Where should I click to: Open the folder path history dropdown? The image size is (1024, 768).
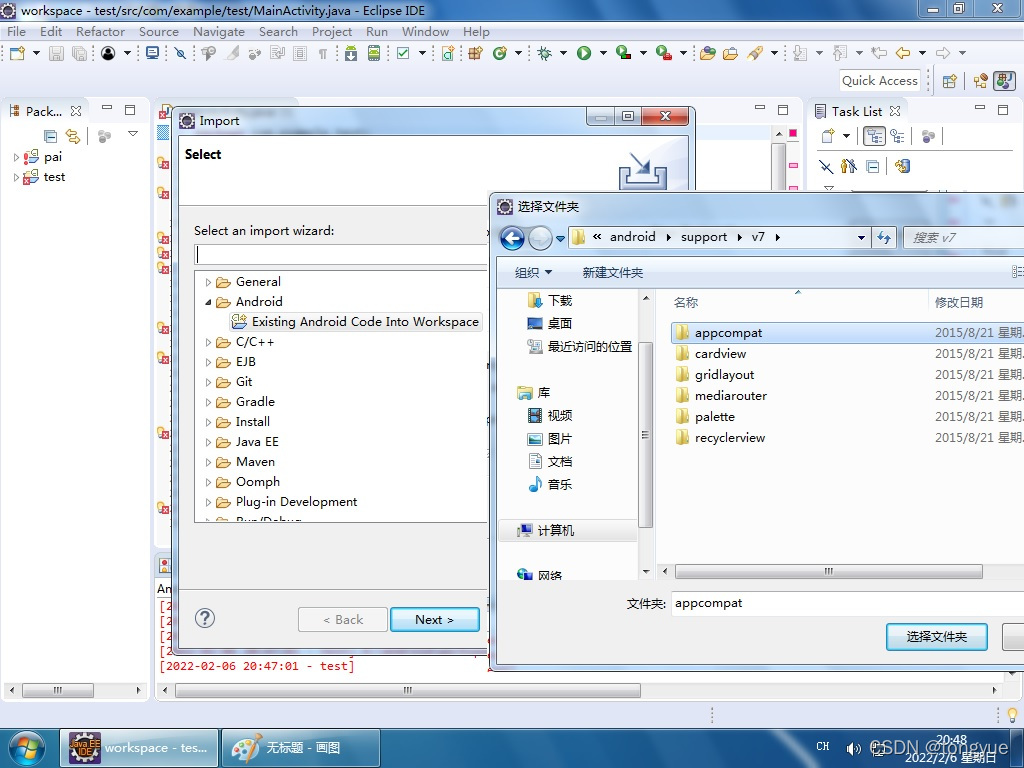tap(861, 238)
